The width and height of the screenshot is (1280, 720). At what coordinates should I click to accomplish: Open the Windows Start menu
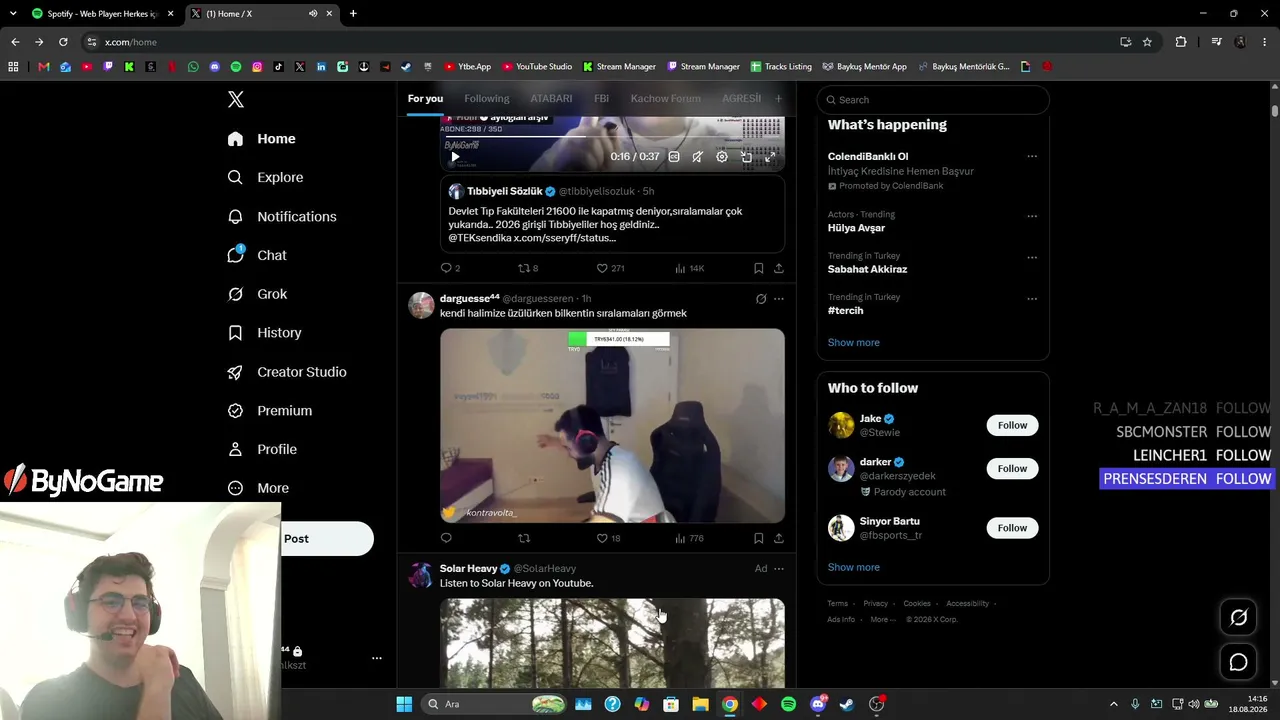(404, 704)
